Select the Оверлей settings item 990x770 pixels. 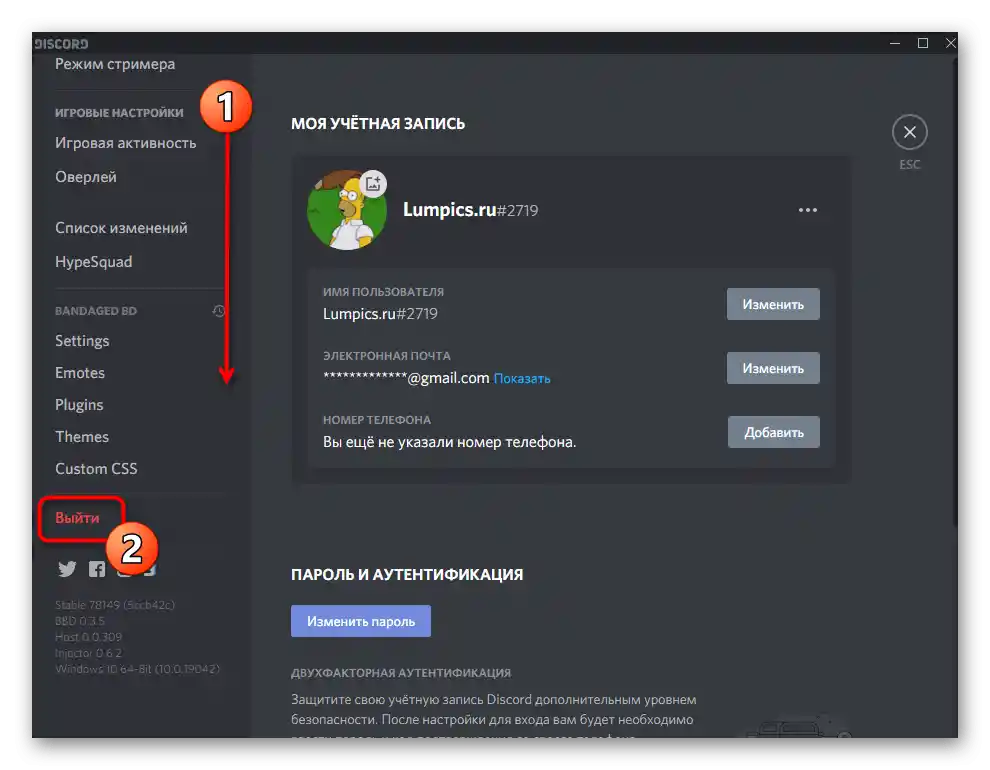pyautogui.click(x=86, y=177)
